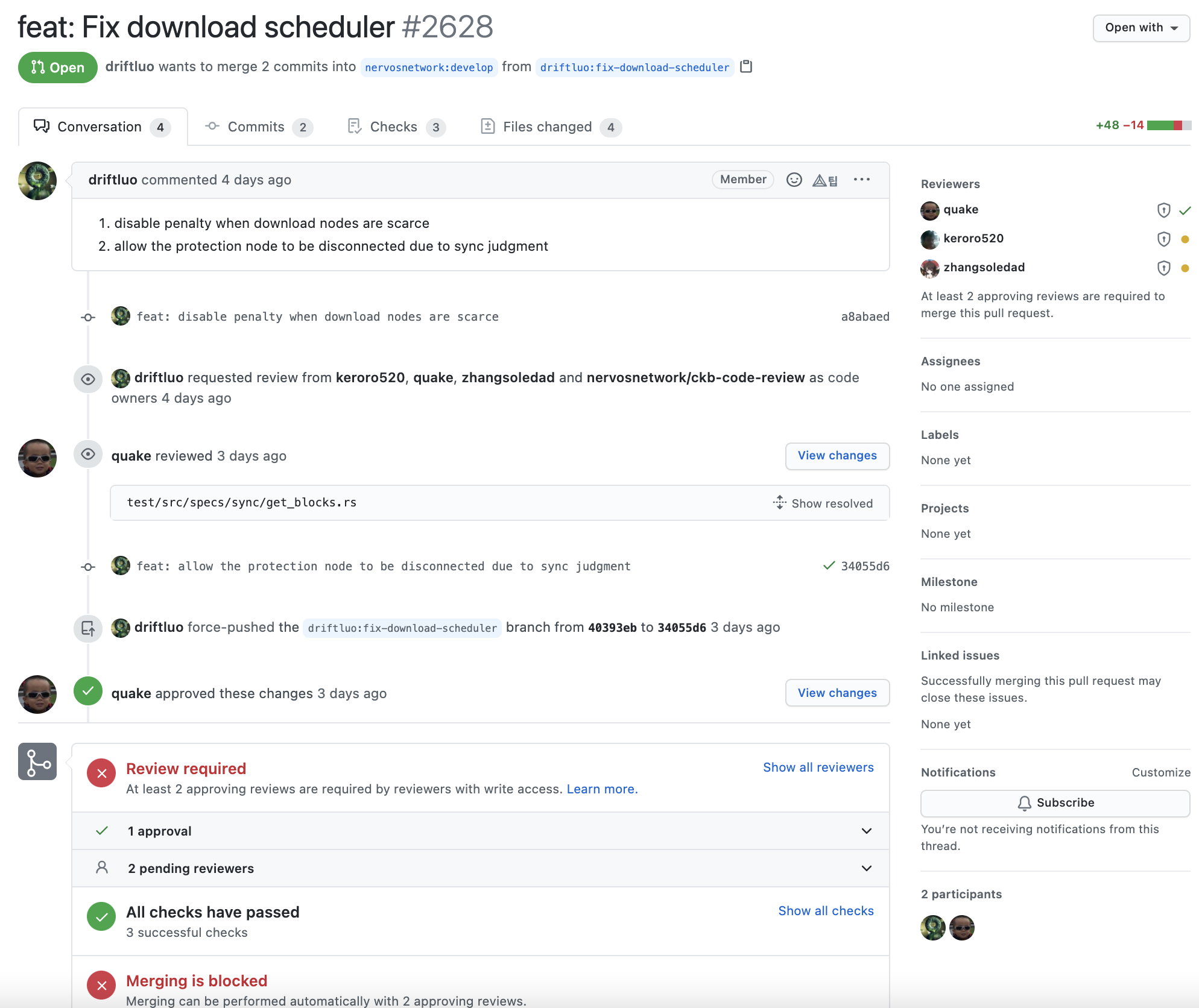
Task: Expand the 1 approval row
Action: [866, 831]
